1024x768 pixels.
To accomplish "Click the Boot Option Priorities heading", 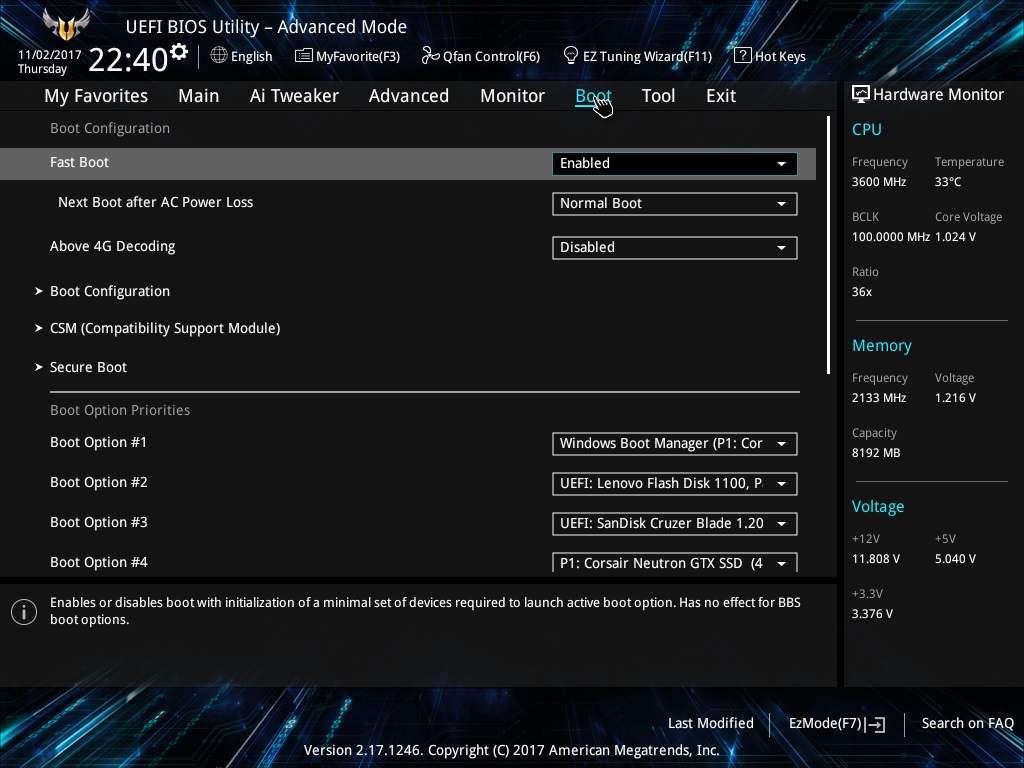I will tap(120, 410).
